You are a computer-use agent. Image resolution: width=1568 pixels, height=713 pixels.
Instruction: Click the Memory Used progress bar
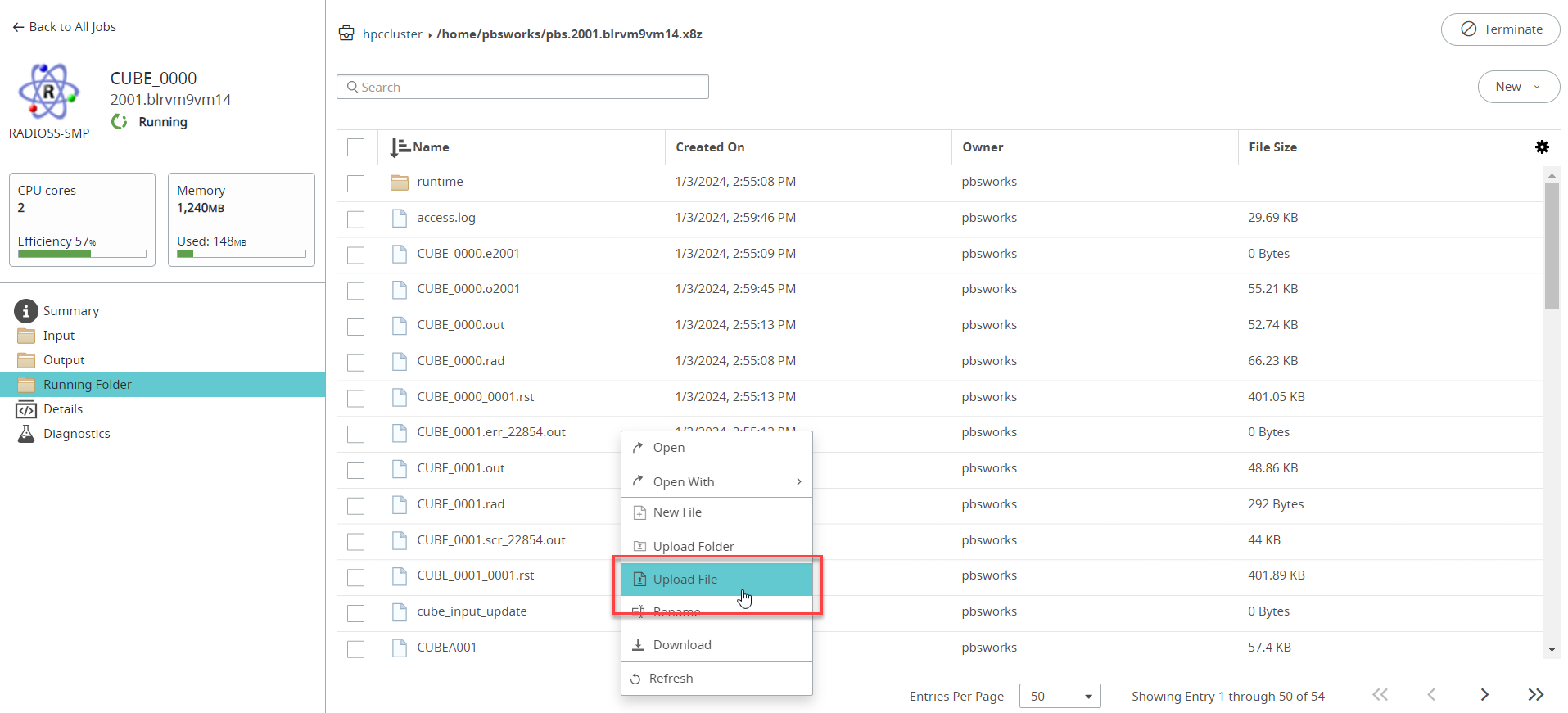(242, 254)
